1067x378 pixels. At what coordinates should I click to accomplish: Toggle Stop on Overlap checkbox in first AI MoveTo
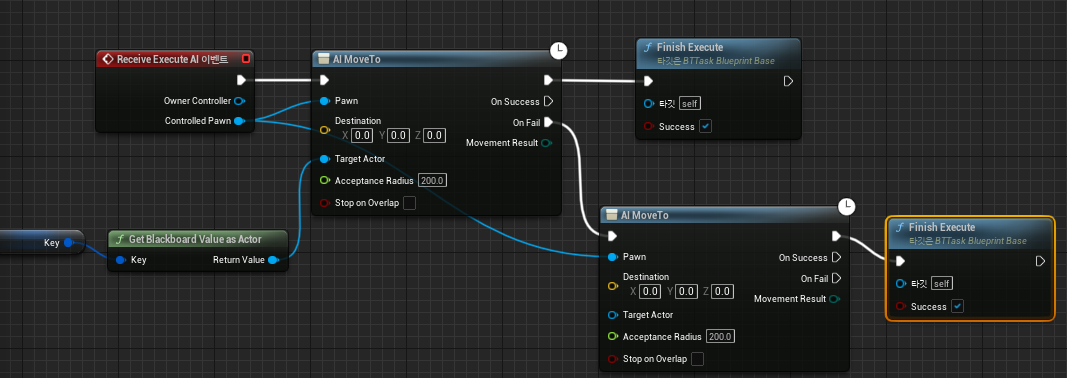[x=409, y=203]
